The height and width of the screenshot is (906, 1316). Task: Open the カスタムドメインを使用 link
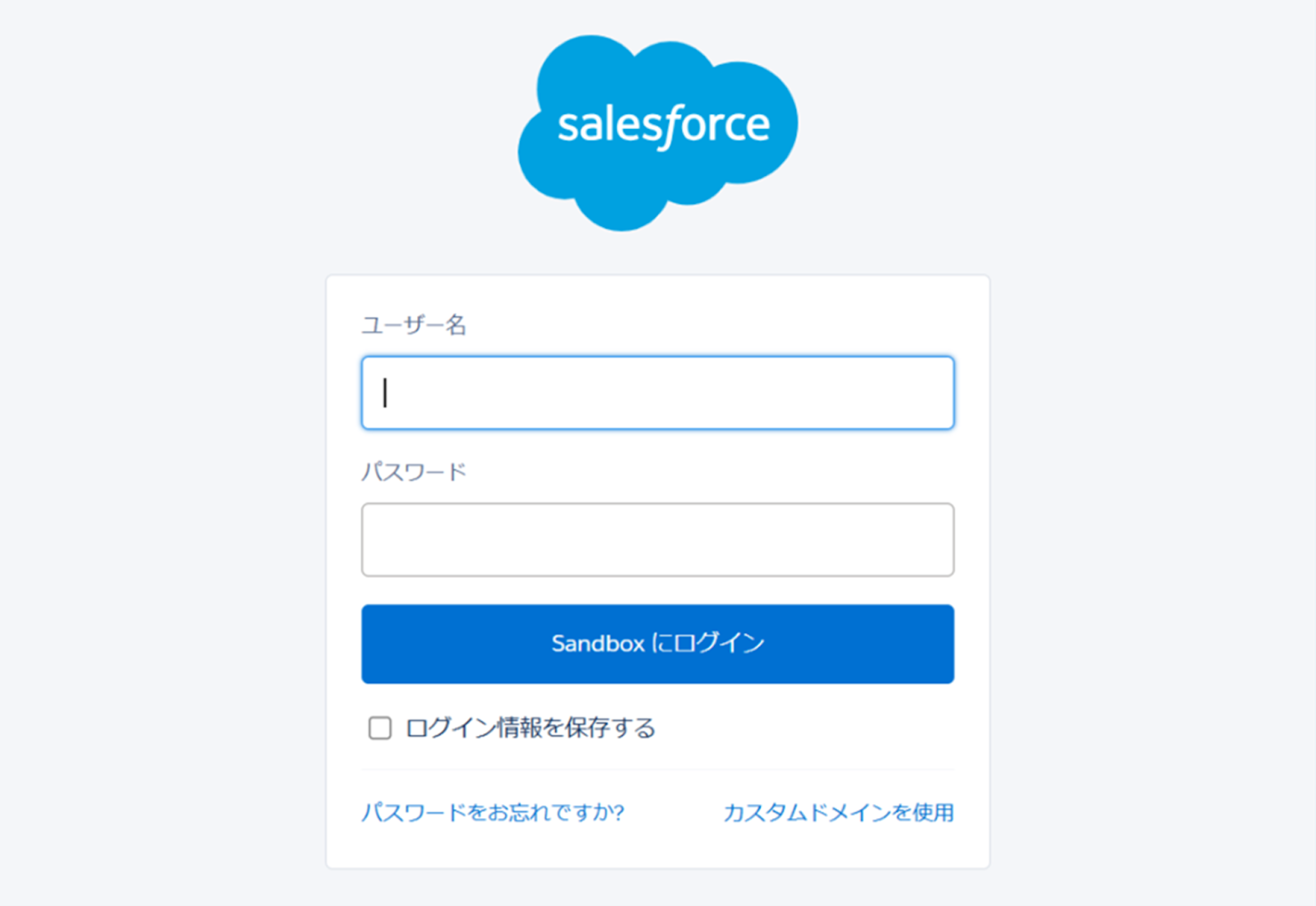(x=838, y=812)
